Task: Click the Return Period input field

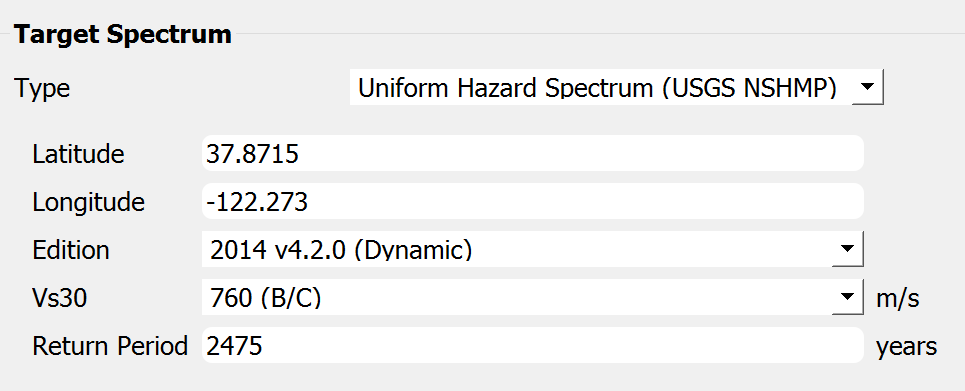Action: [533, 345]
